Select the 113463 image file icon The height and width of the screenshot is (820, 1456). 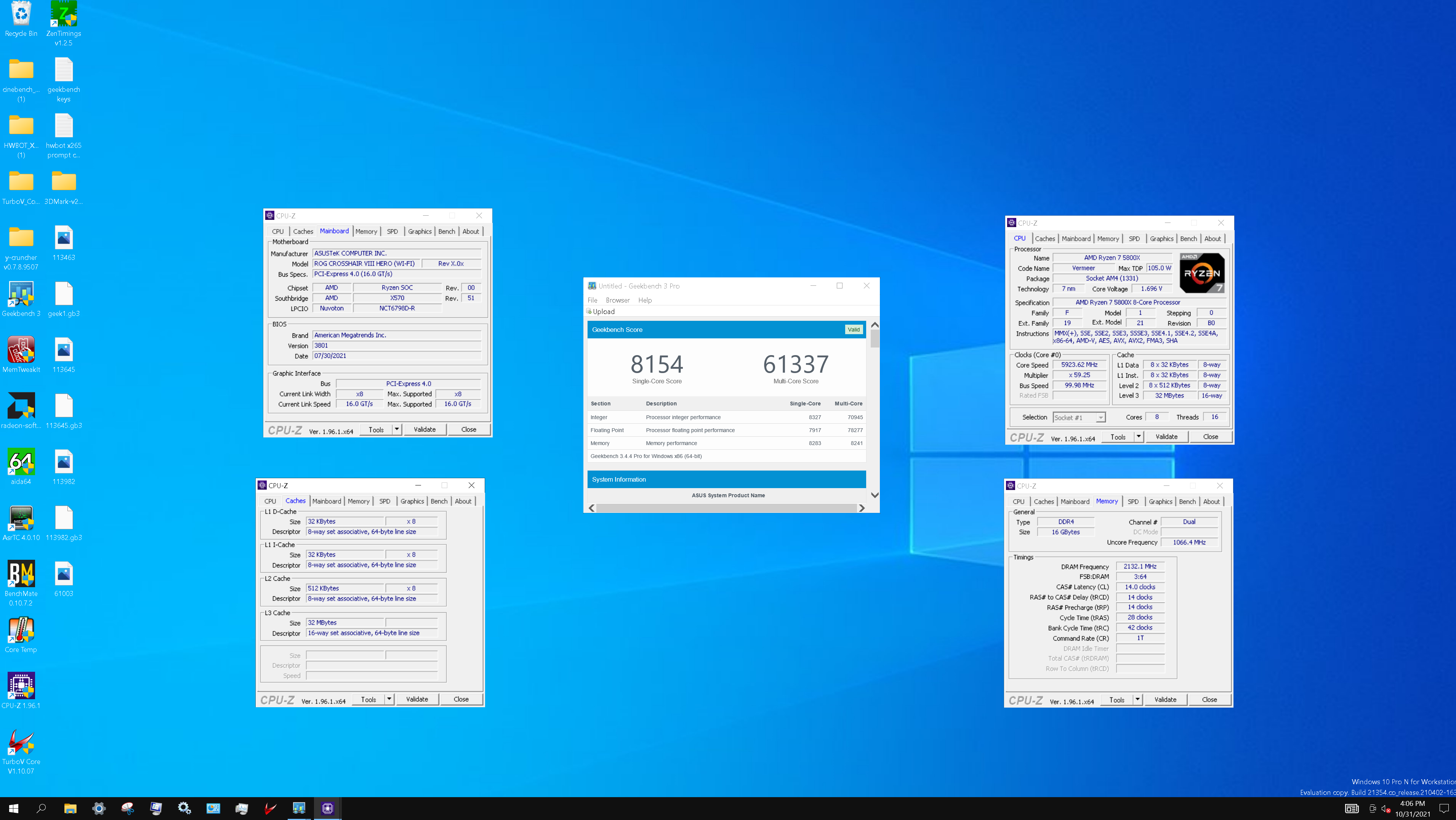pos(63,243)
